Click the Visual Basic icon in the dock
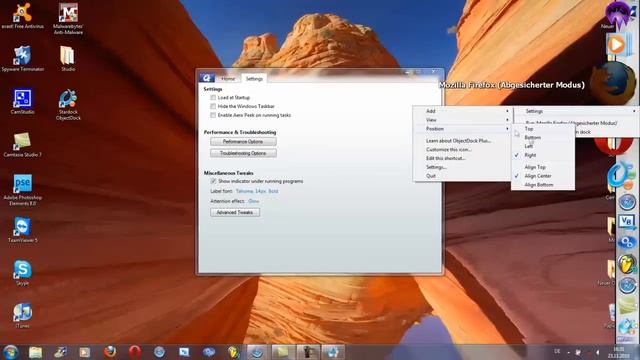The width and height of the screenshot is (640, 360). tap(627, 222)
